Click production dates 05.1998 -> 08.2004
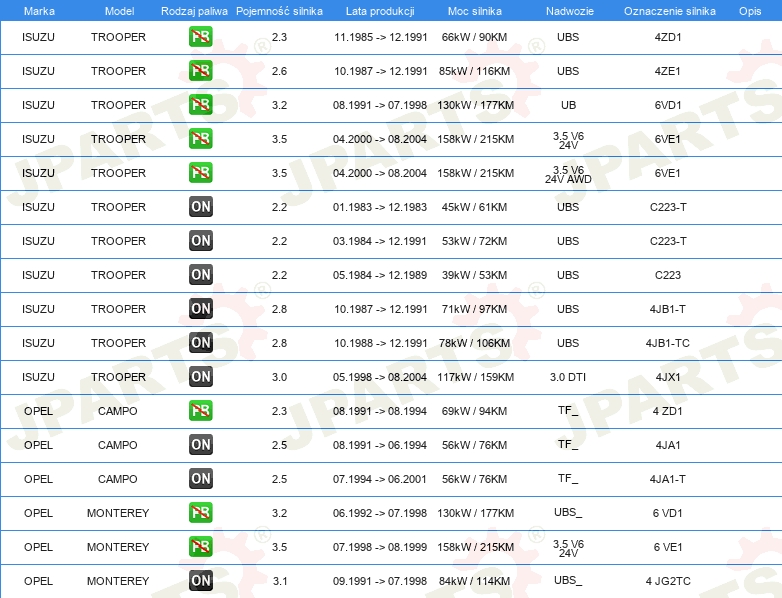Image resolution: width=782 pixels, height=598 pixels. 380,377
